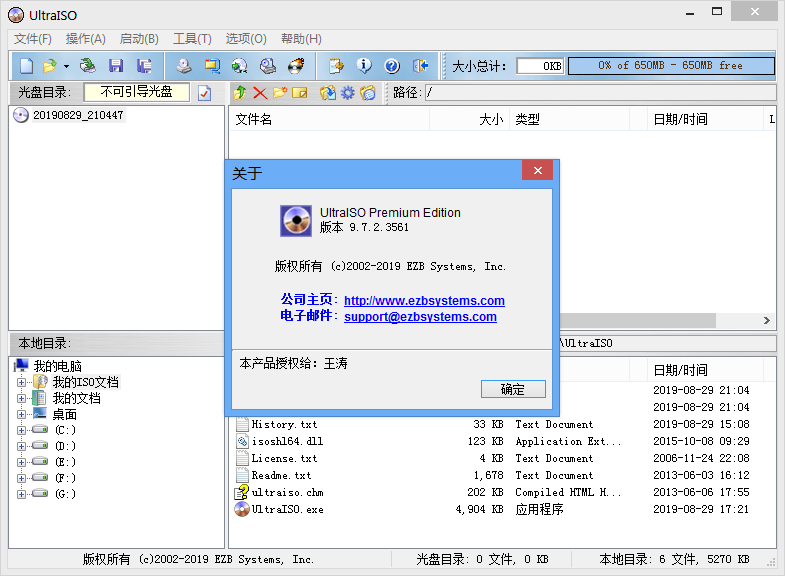The width and height of the screenshot is (785, 576).
Task: Click the New blank document toolbar icon
Action: pos(27,66)
